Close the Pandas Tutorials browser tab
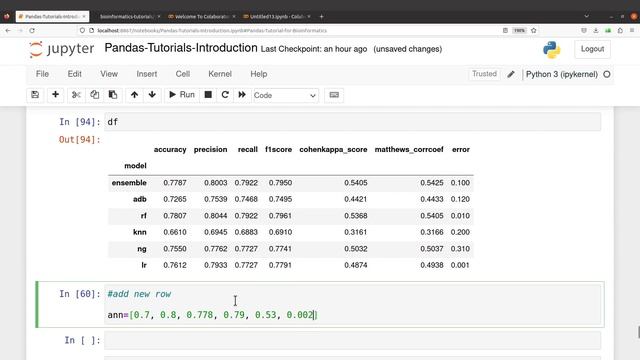Image resolution: width=640 pixels, height=360 pixels. point(84,16)
